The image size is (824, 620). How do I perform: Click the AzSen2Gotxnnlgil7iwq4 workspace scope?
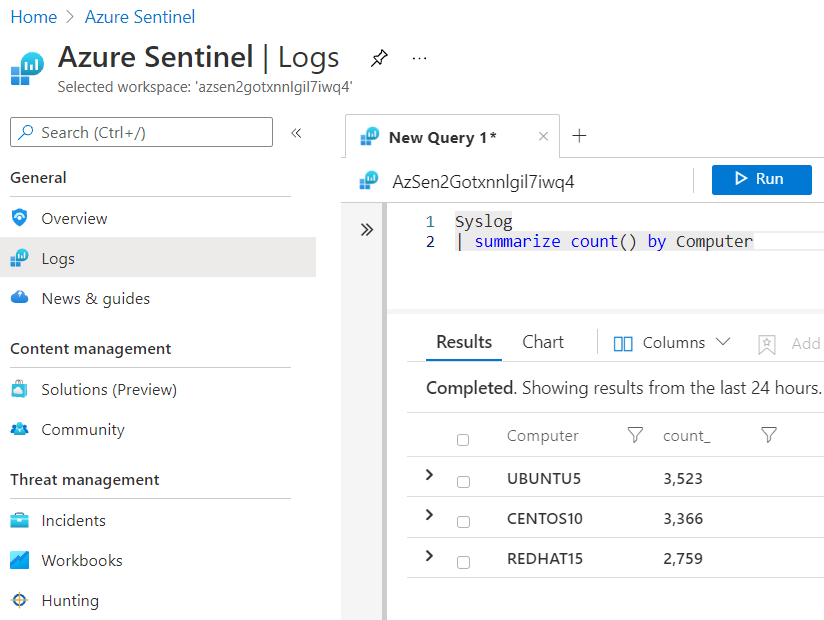[x=483, y=182]
